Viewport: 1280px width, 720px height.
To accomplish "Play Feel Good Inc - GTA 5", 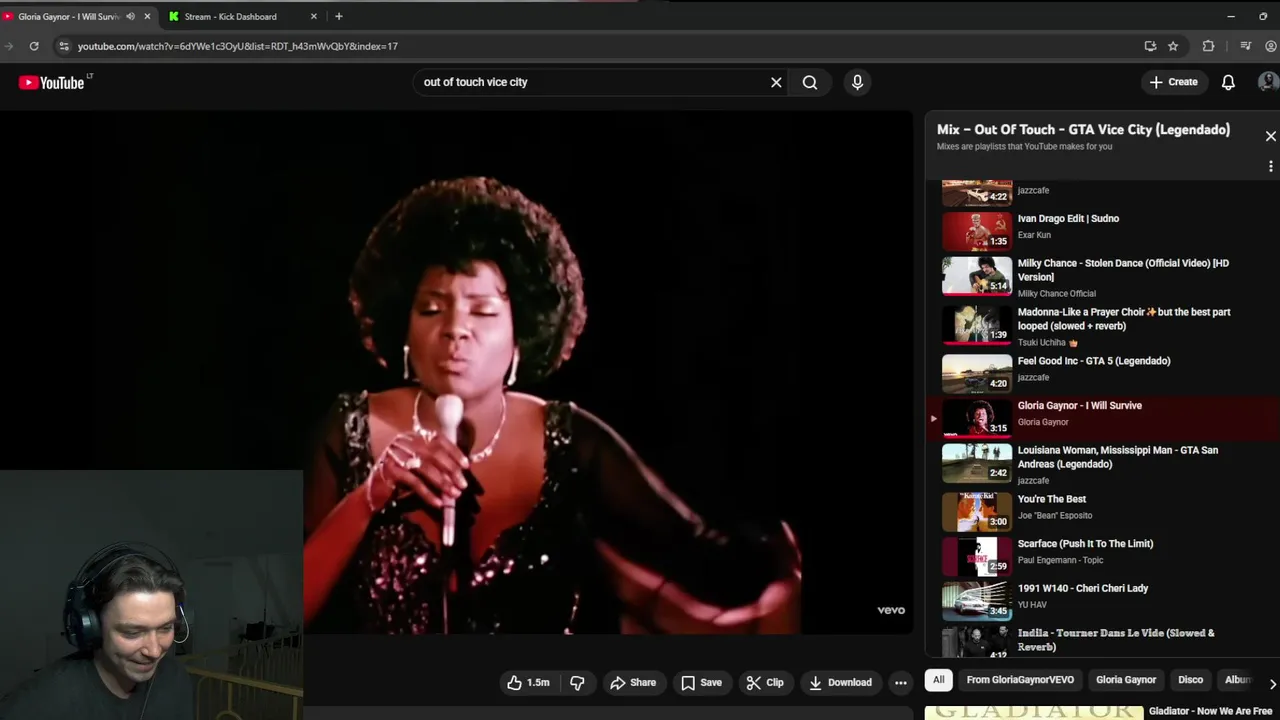I will 1093,361.
